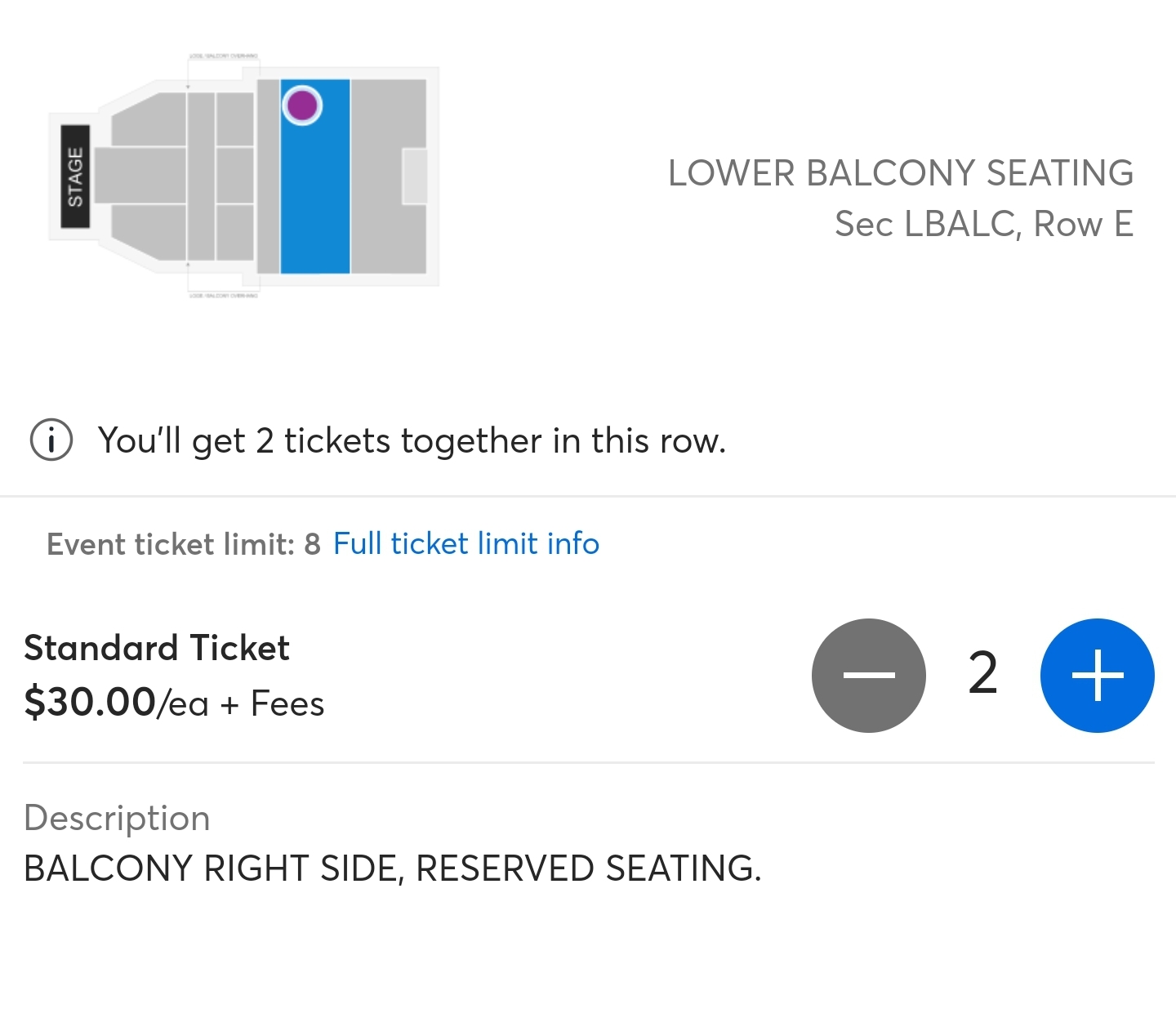Viewport: 1176px width, 1018px height.
Task: Click the $30.00 price text
Action: coord(90,702)
